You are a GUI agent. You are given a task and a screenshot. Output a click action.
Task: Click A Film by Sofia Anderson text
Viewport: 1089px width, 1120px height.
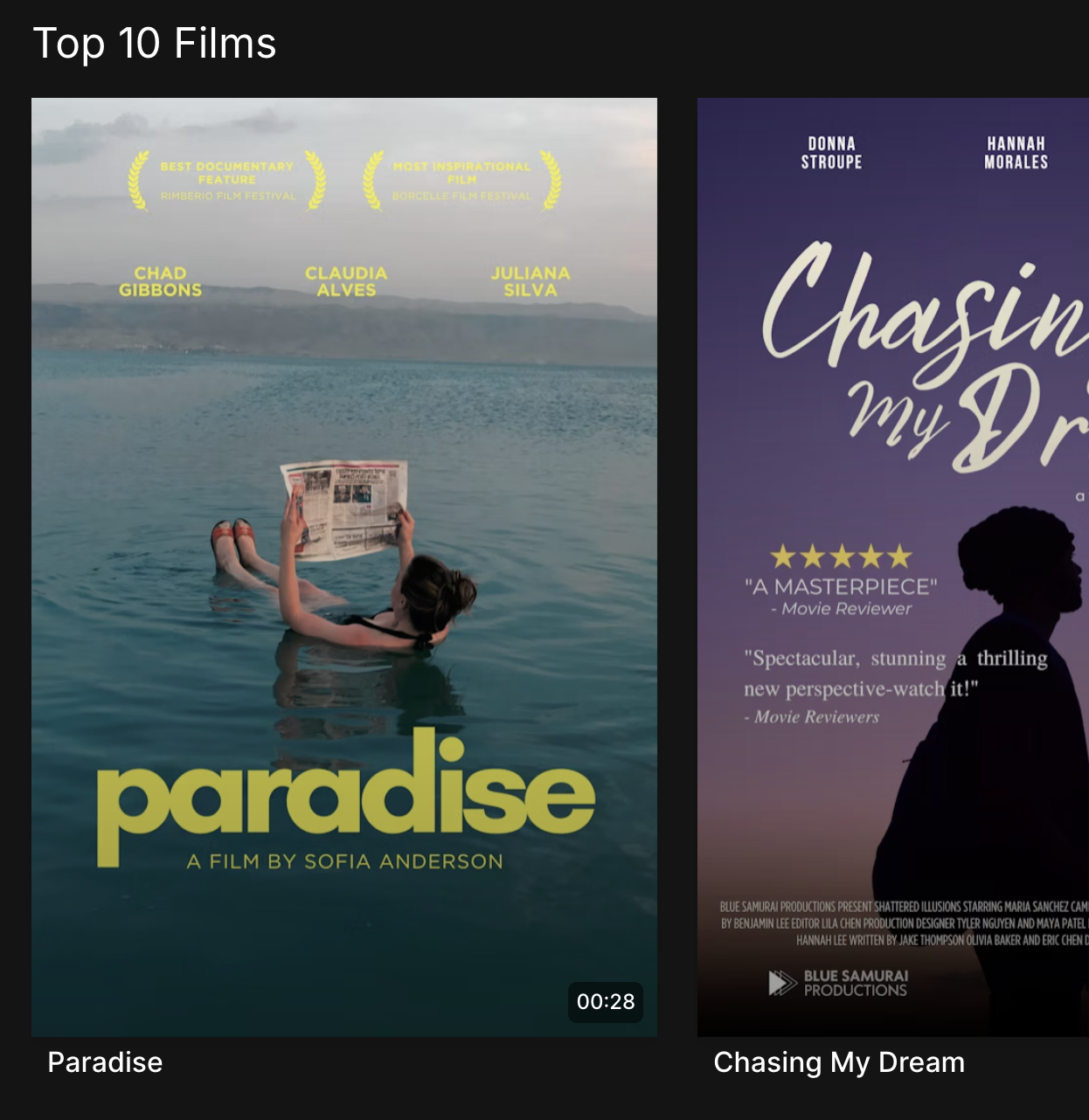pos(345,861)
